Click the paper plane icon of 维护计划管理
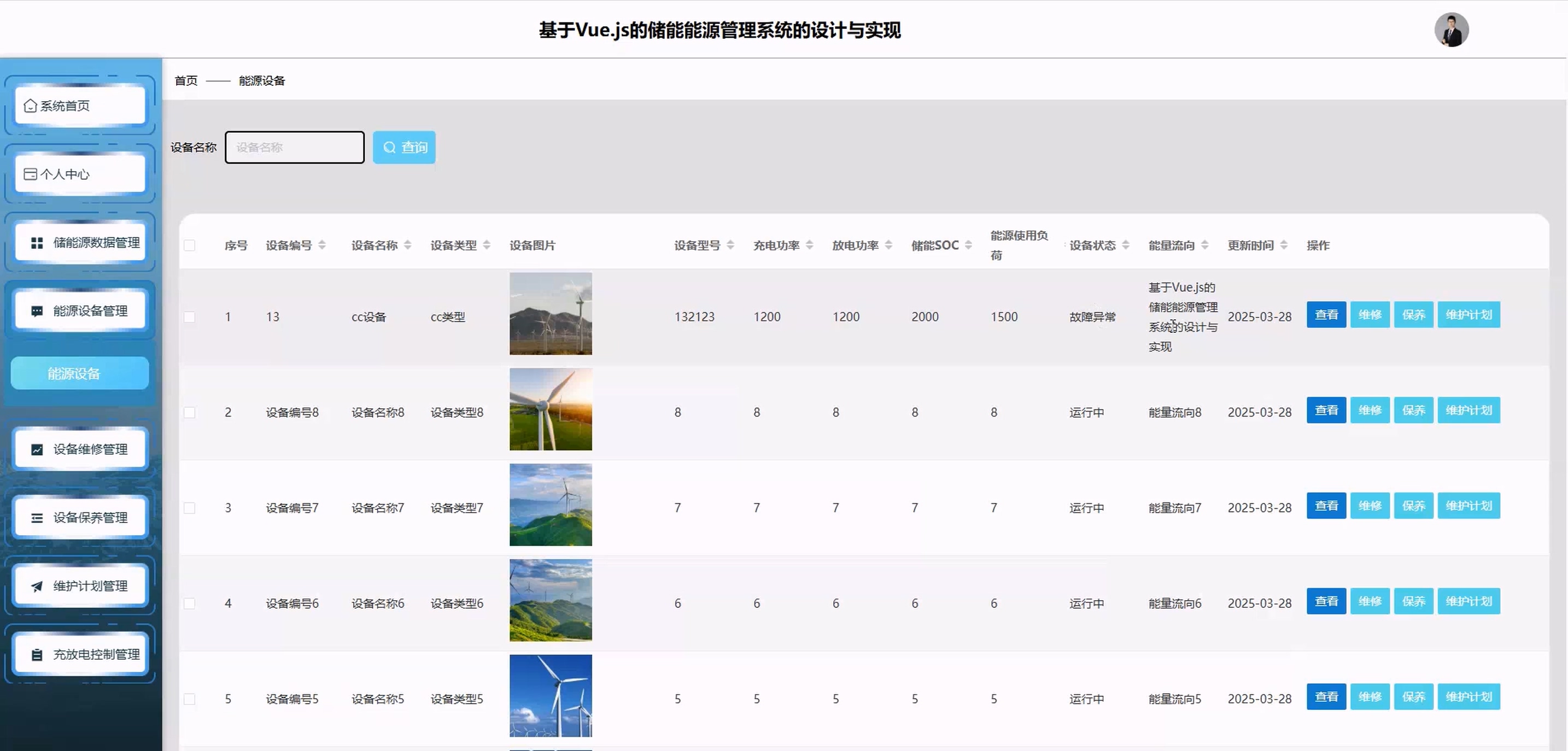 pyautogui.click(x=37, y=586)
